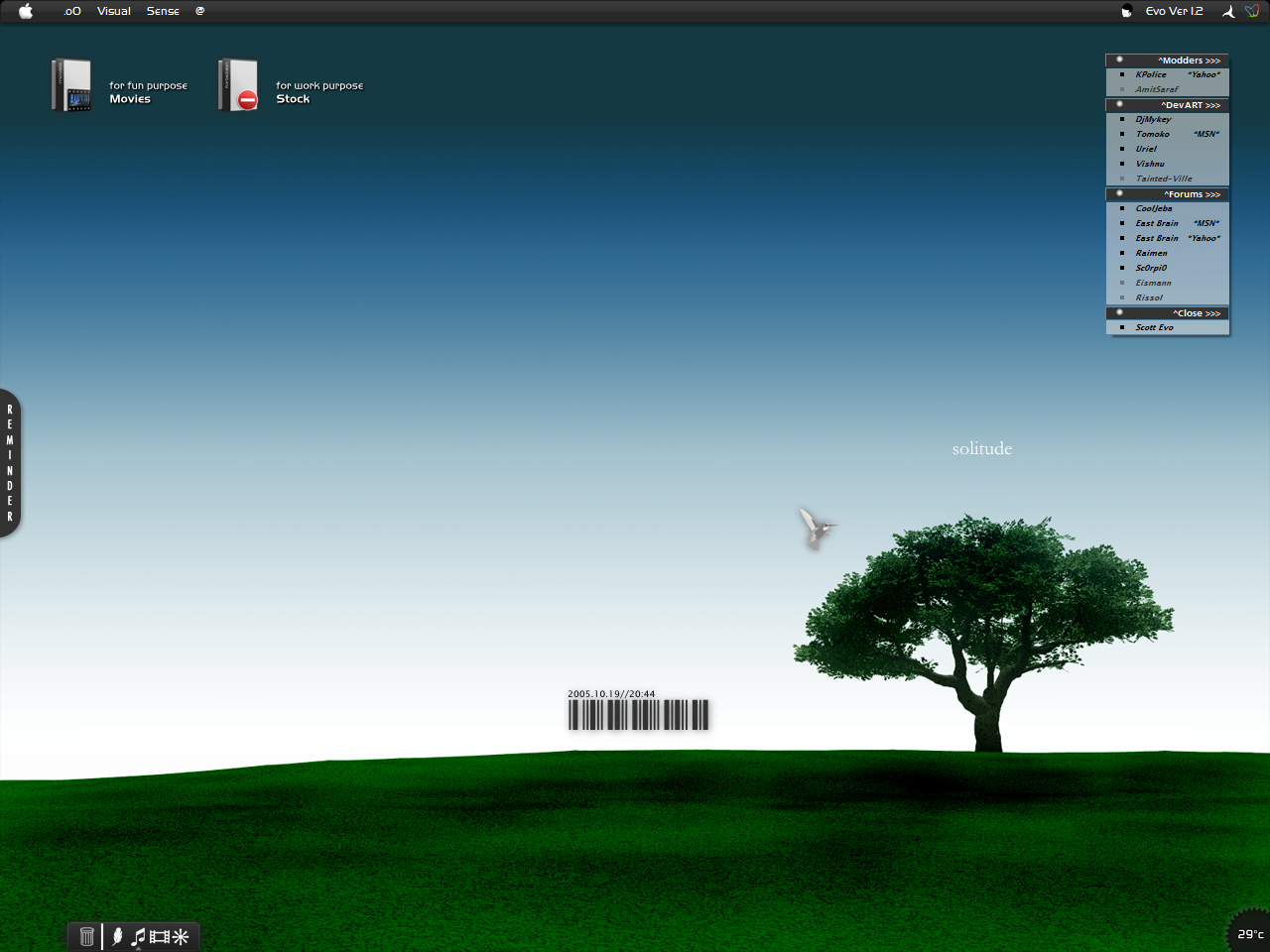Click the grey bullet beside AmitSaraf

(1122, 89)
